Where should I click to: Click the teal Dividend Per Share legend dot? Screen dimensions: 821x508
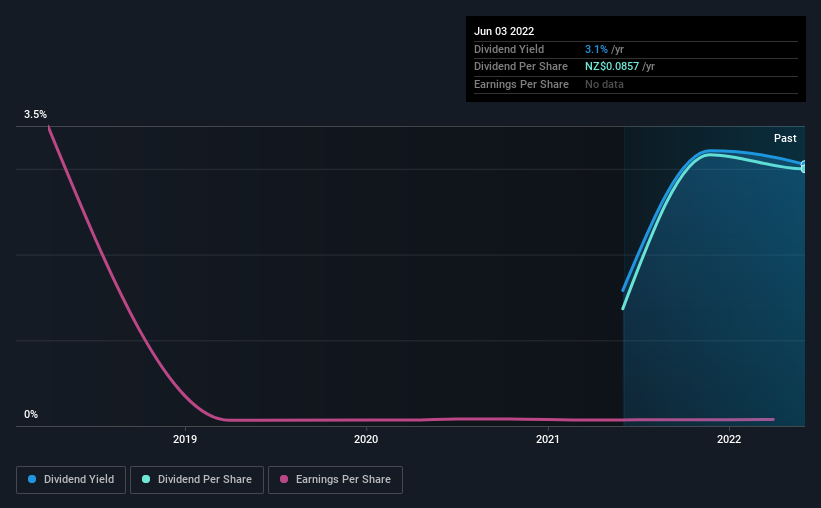point(146,479)
